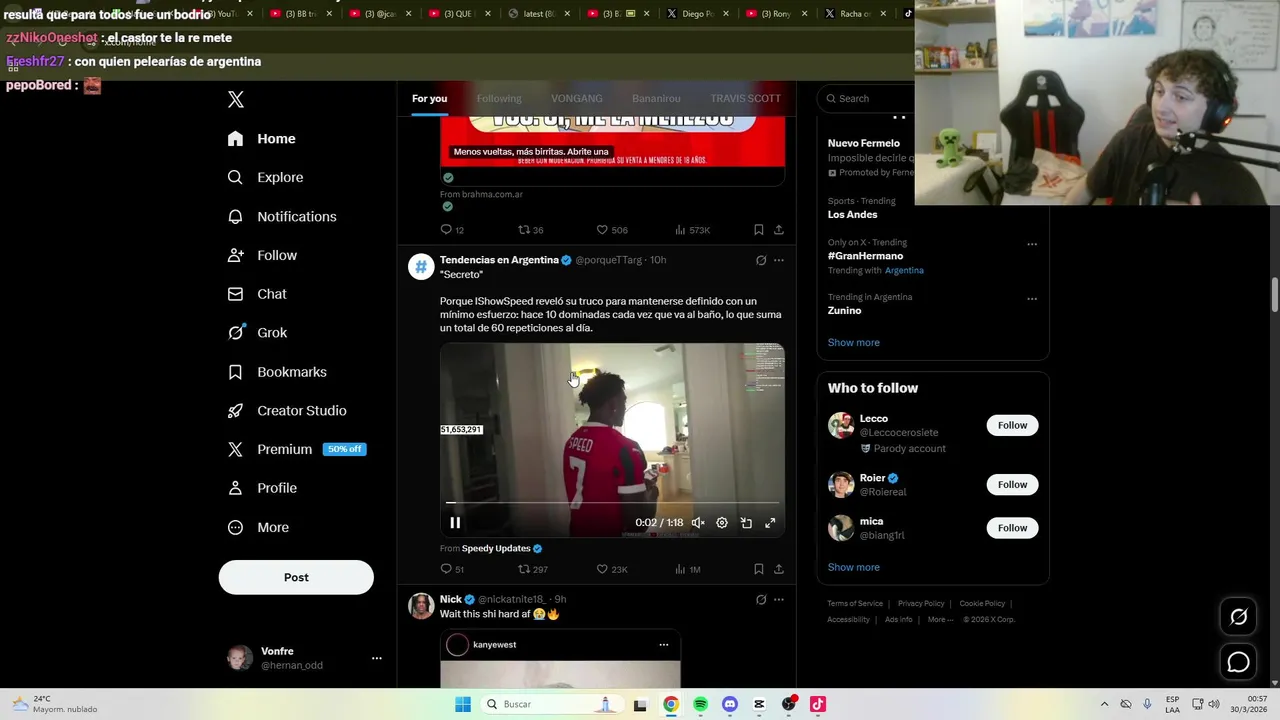This screenshot has height=720, width=1280.
Task: Open the floating Grok button
Action: (x=1238, y=617)
